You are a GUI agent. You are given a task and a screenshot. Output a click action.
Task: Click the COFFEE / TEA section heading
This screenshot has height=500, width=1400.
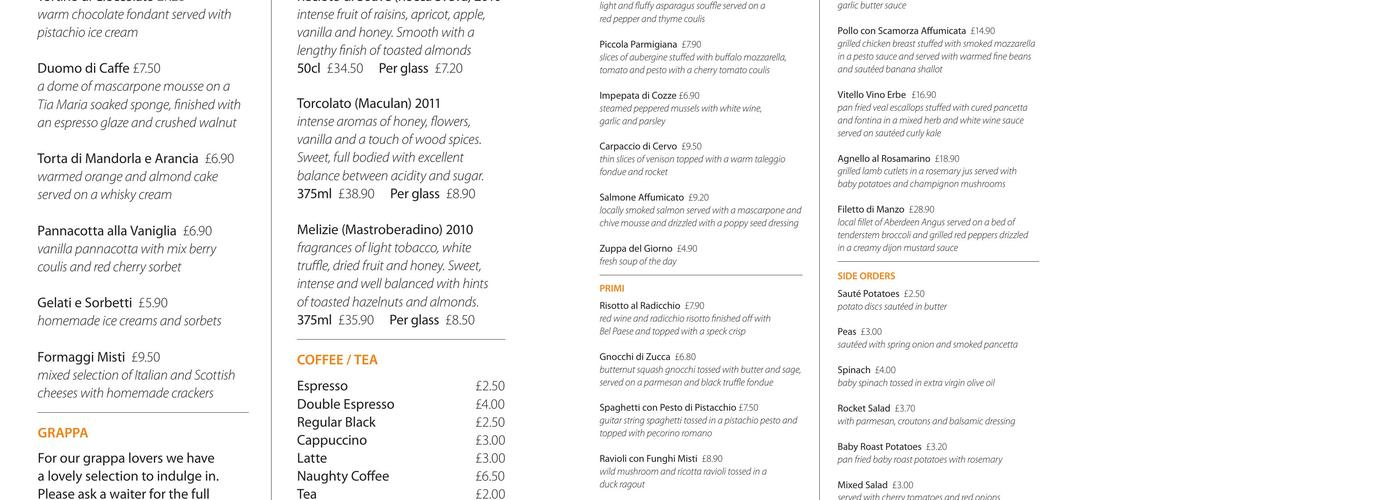(337, 360)
